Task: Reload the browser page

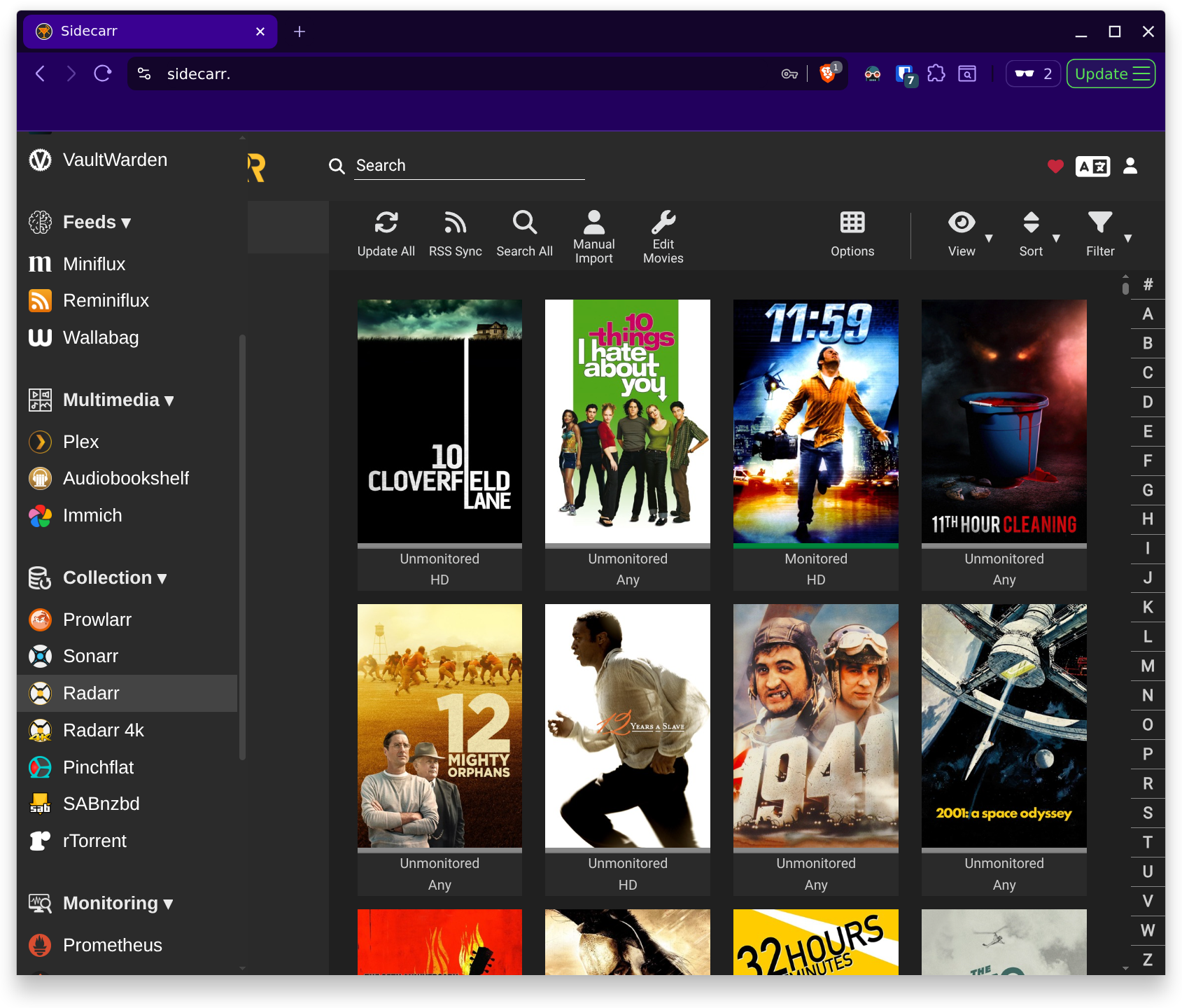Action: tap(103, 73)
